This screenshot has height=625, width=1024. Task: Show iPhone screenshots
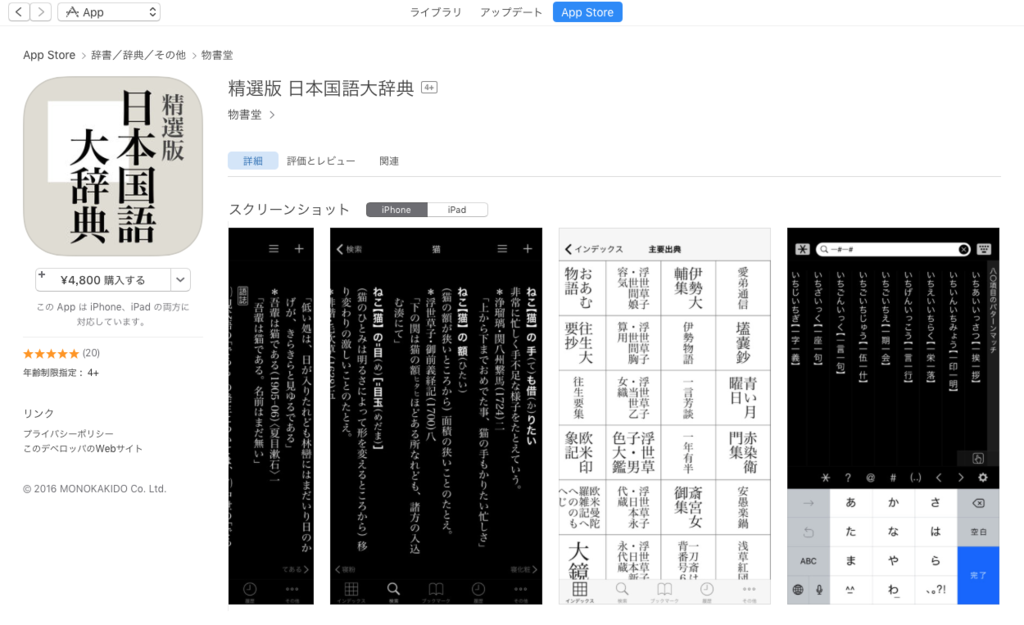tap(396, 210)
